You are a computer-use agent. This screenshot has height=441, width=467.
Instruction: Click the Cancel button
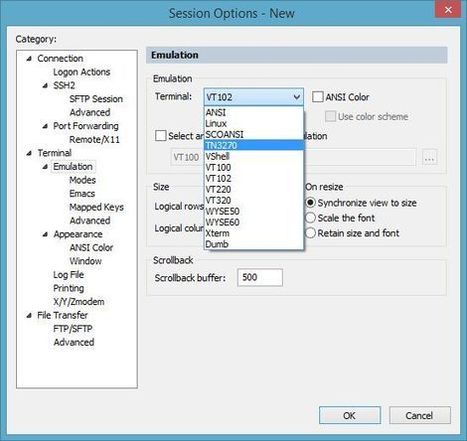[419, 415]
